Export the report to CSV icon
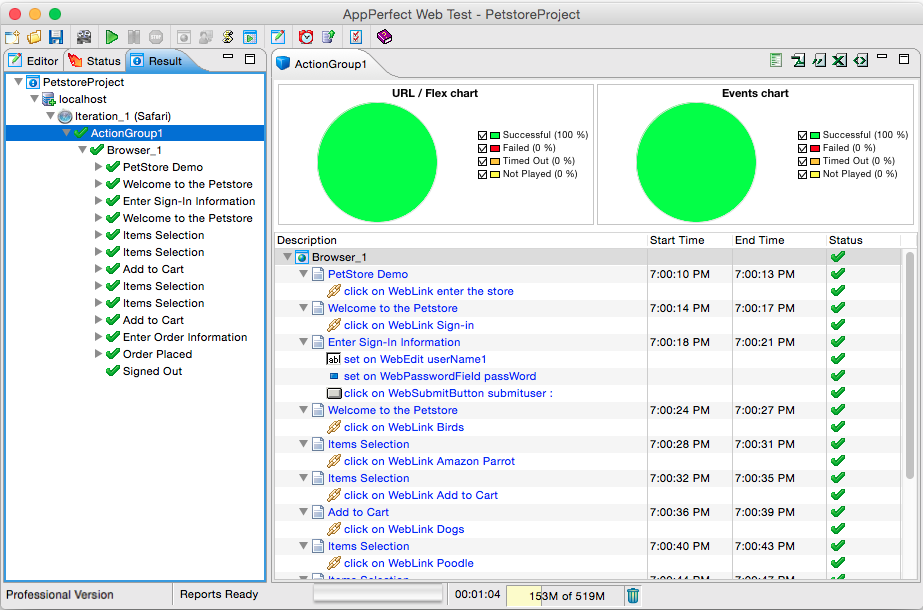This screenshot has width=923, height=610. tap(819, 60)
